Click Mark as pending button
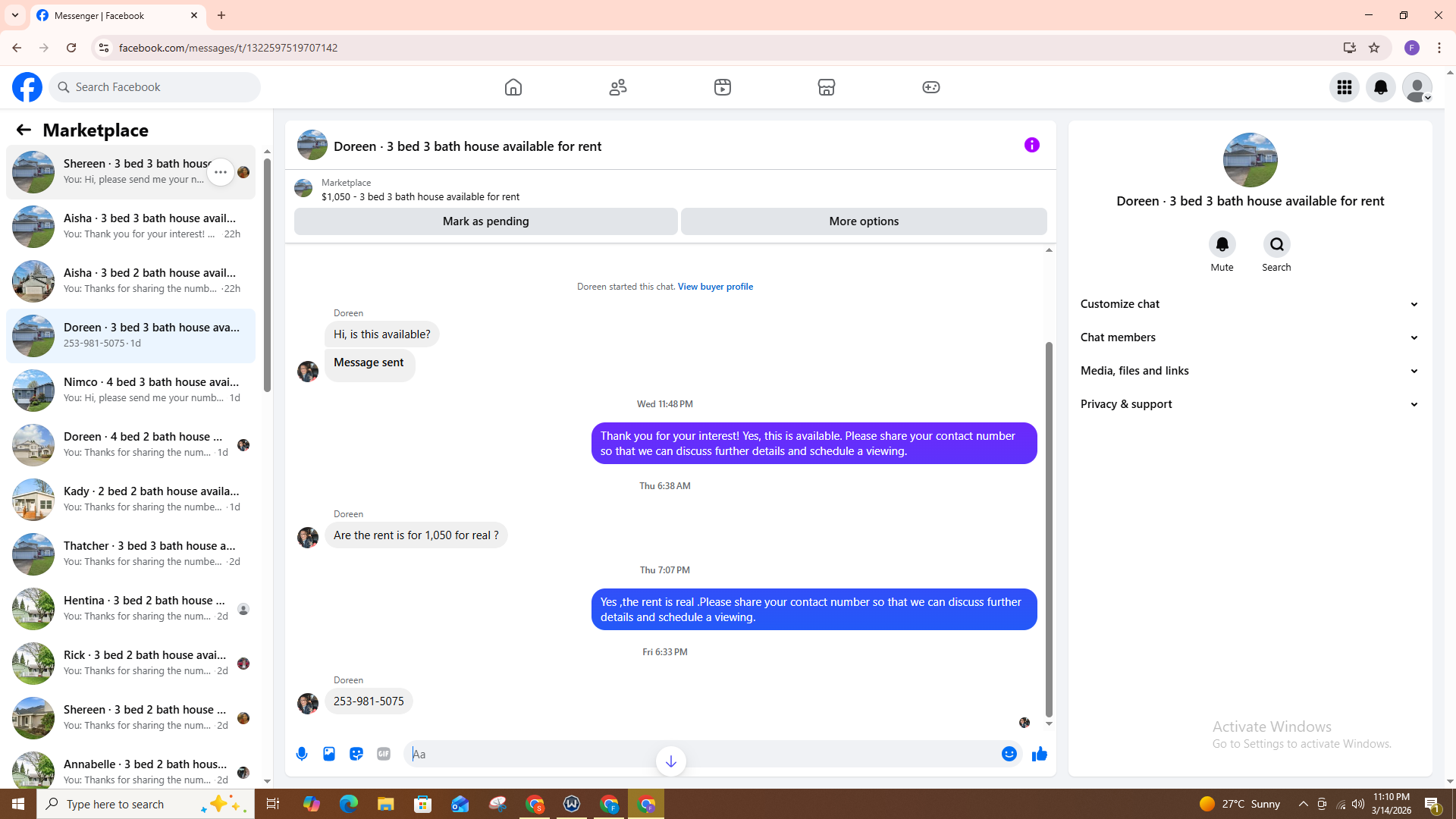 [x=485, y=221]
